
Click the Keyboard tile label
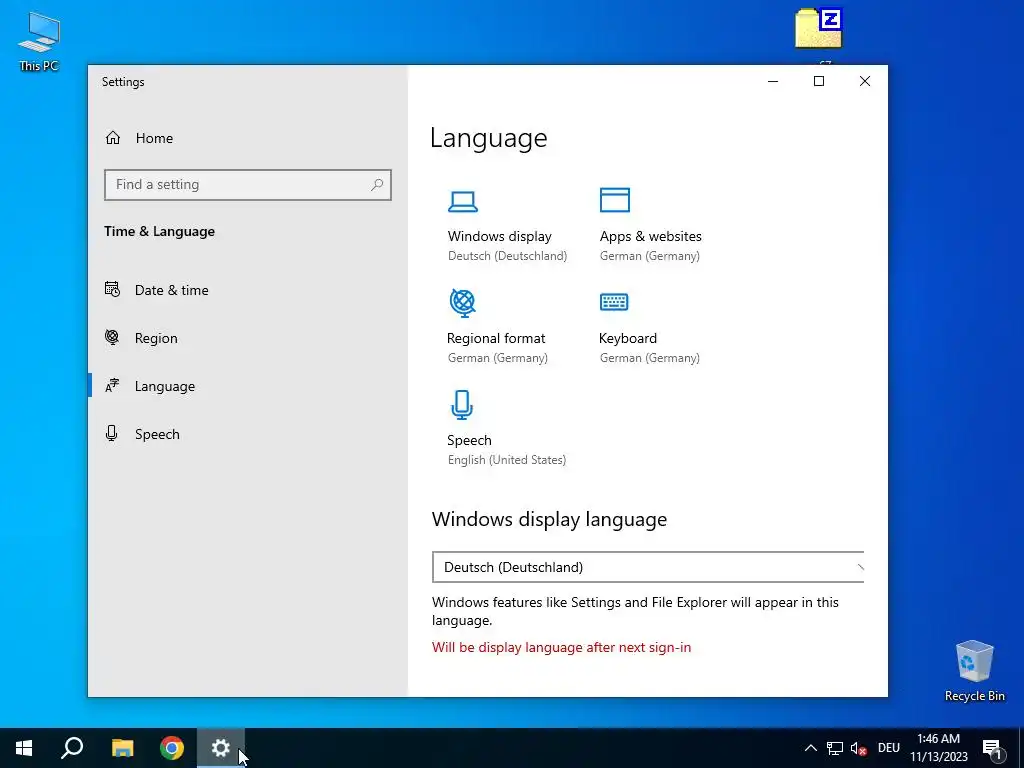coord(628,338)
